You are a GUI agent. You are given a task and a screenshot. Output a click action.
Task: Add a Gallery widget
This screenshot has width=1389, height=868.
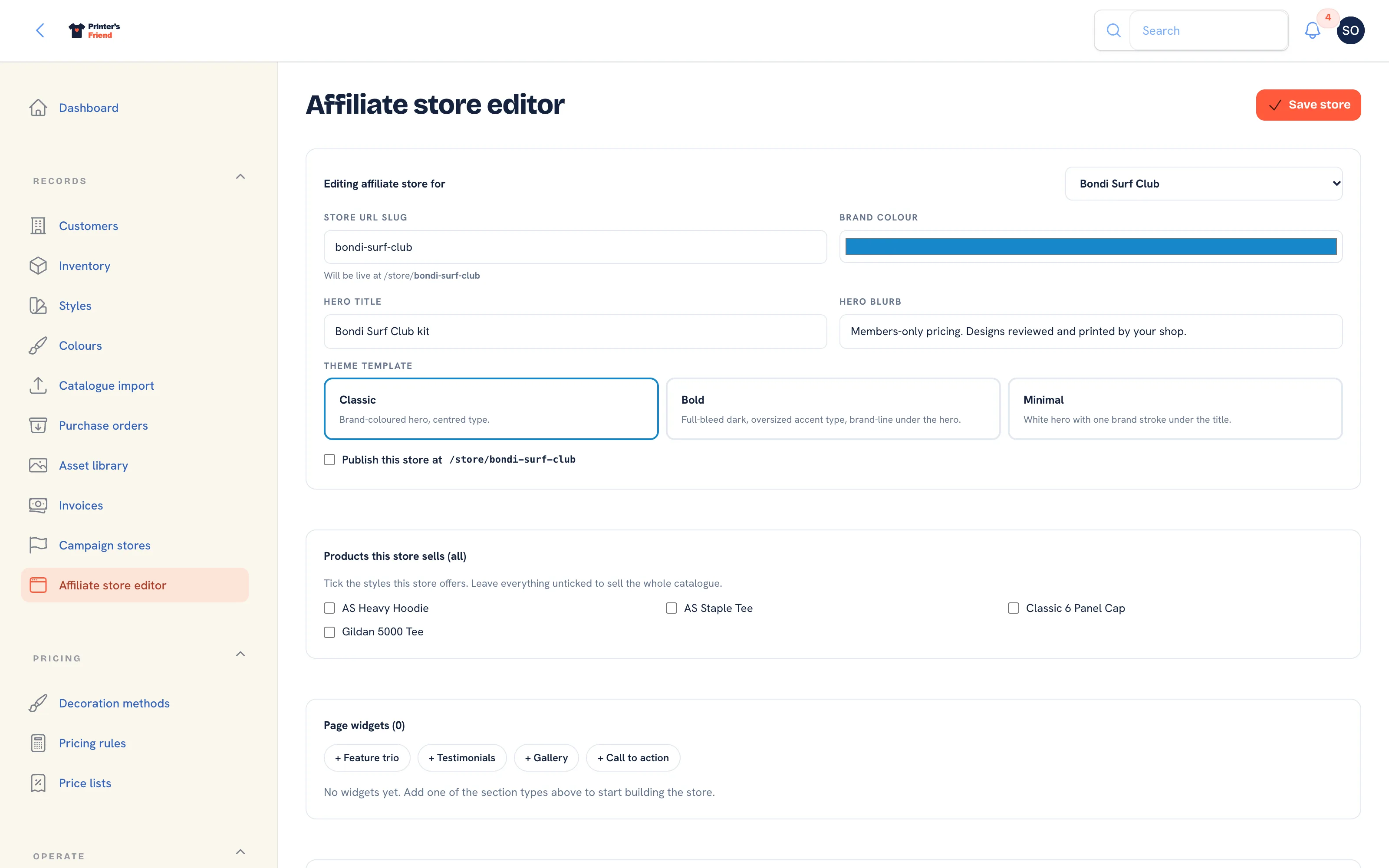[546, 758]
